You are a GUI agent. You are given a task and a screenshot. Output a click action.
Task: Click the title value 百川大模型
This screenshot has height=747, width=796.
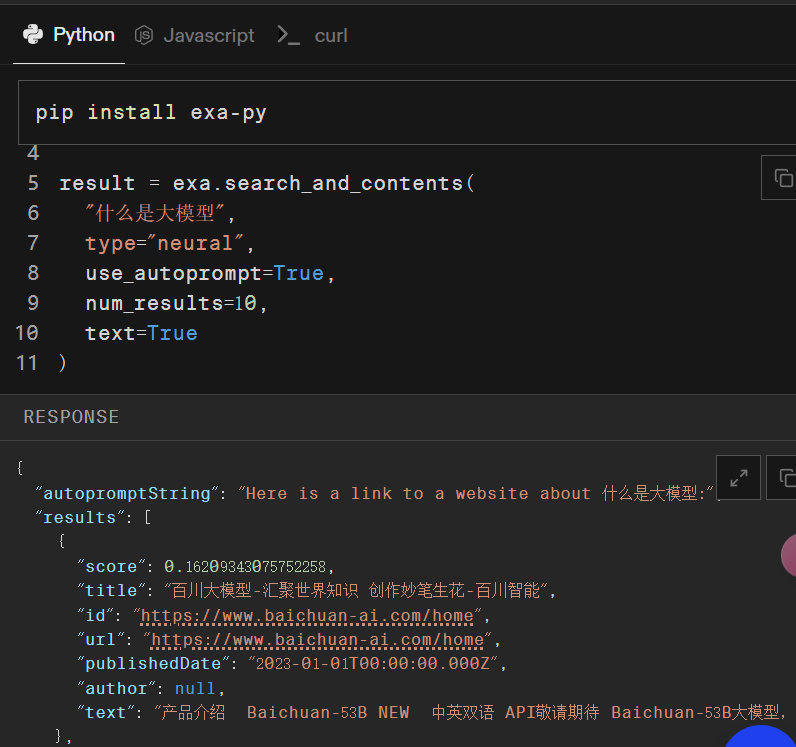tap(356, 591)
